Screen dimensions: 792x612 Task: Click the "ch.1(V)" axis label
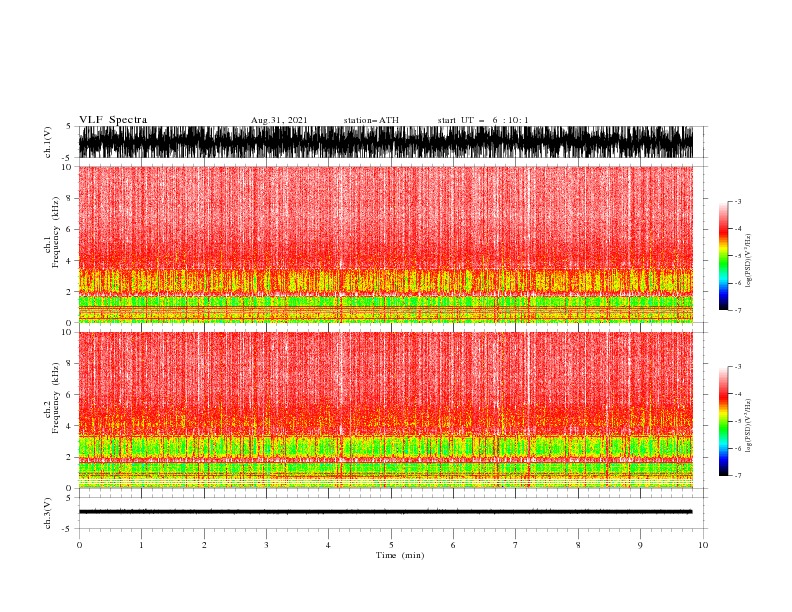click(x=48, y=142)
